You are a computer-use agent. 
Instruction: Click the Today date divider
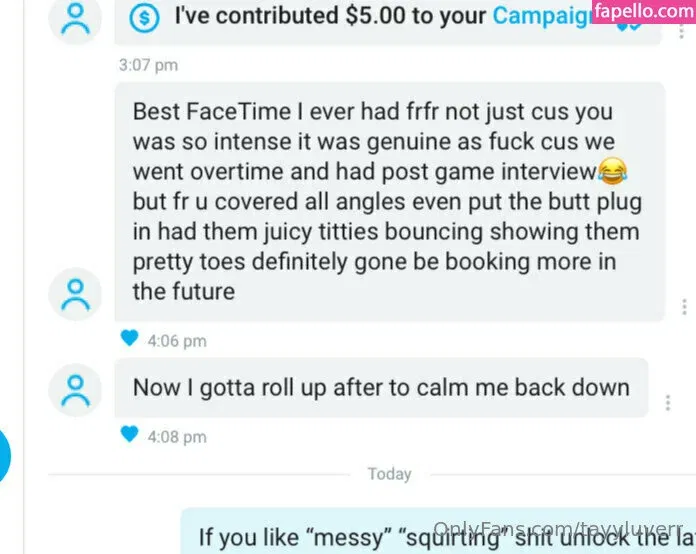click(x=389, y=474)
